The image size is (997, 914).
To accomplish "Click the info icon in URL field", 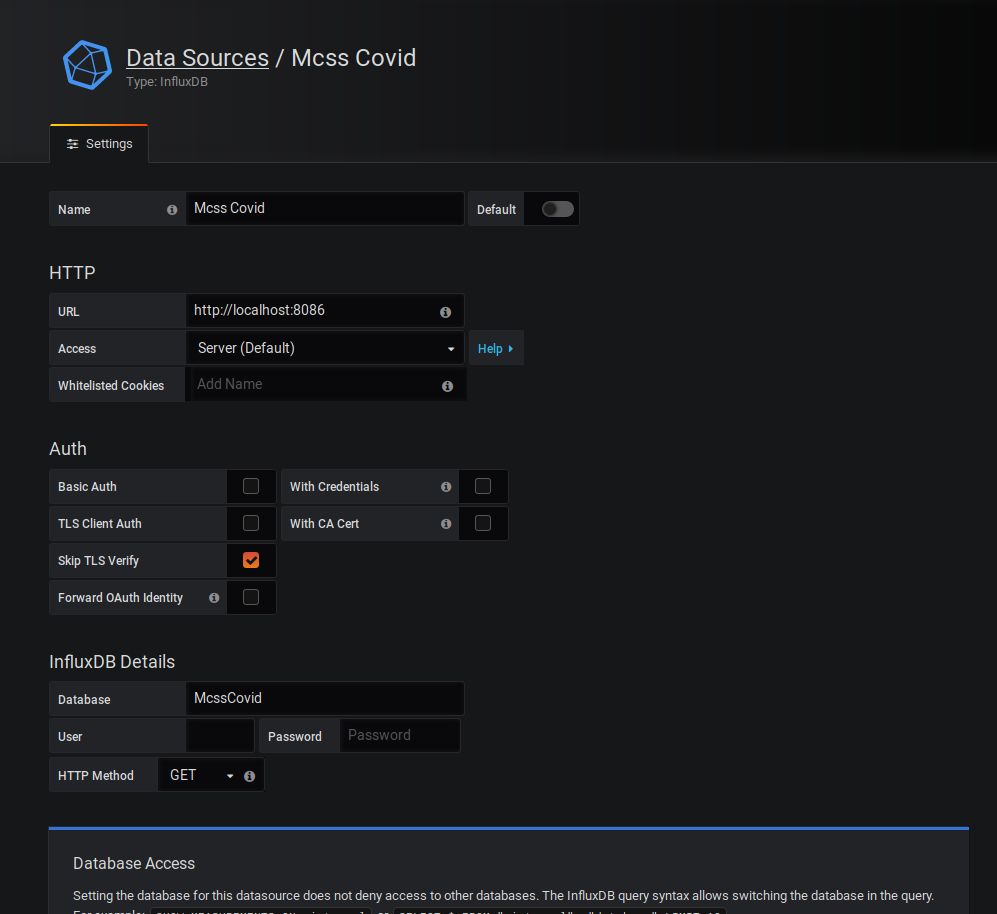I will [446, 312].
